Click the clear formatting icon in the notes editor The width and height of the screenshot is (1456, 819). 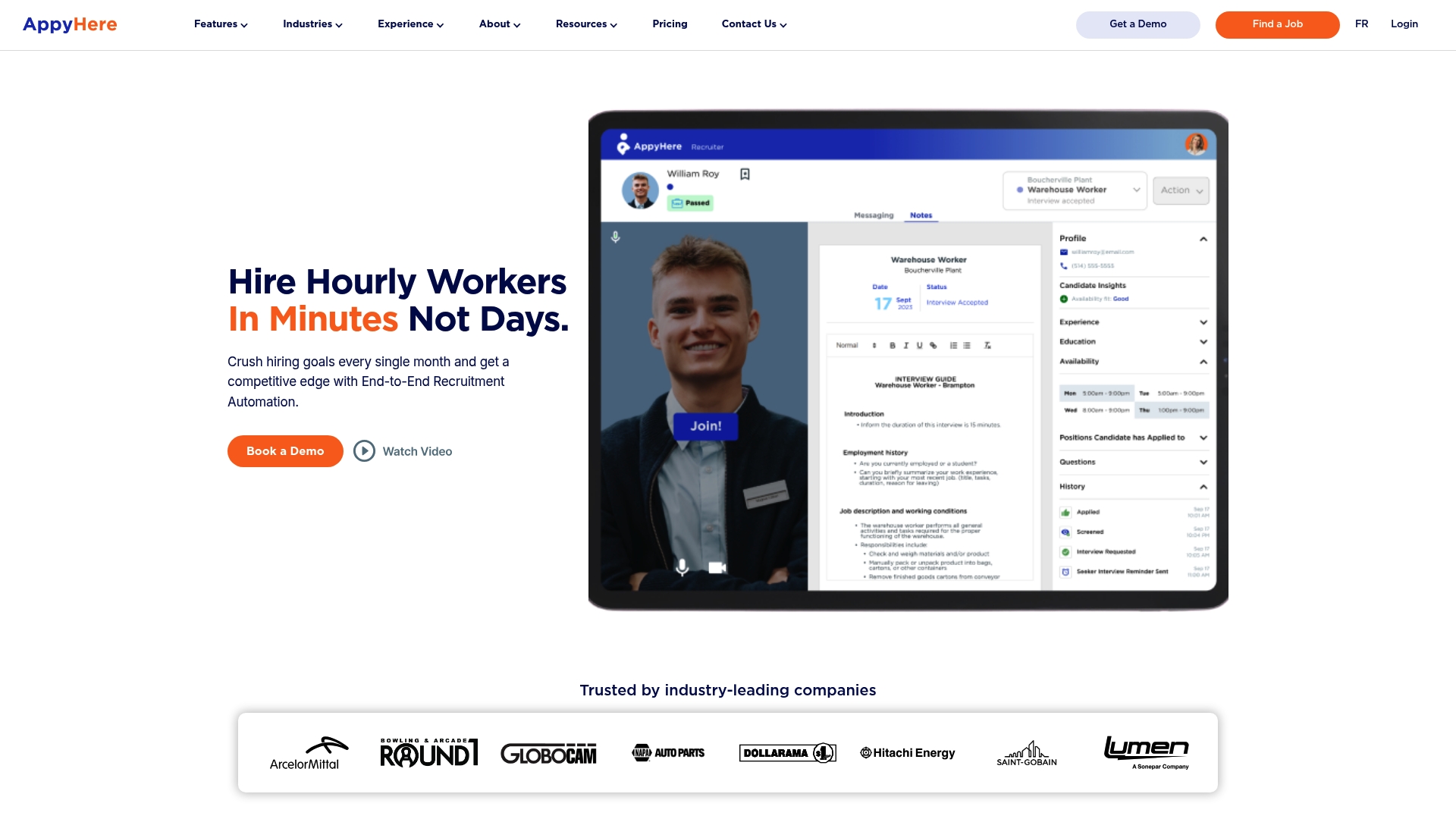987,346
